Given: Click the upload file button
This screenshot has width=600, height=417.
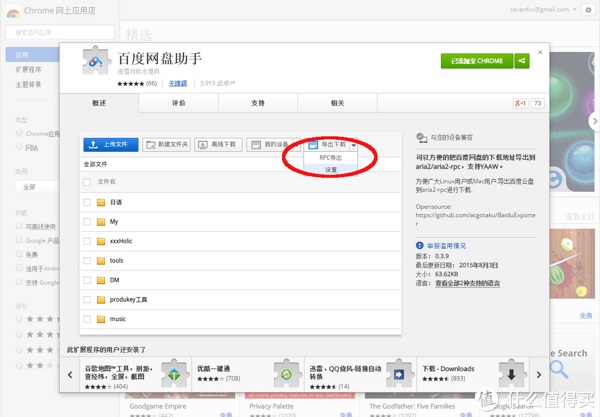Looking at the screenshot, I should (111, 145).
